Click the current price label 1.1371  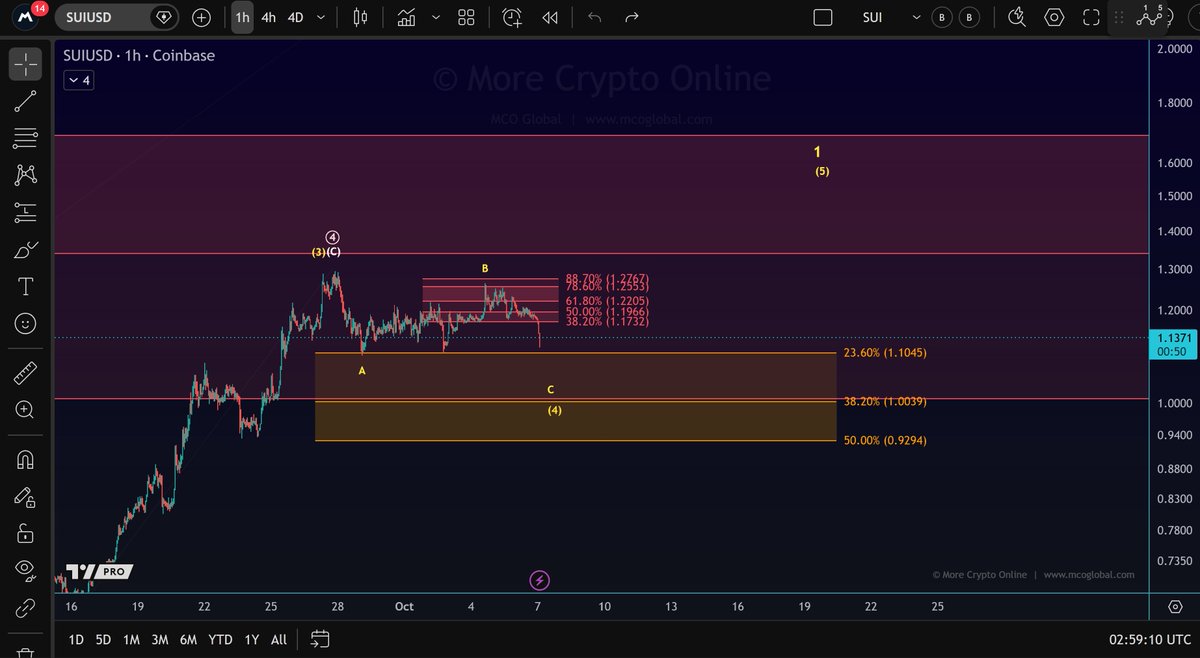click(x=1174, y=343)
